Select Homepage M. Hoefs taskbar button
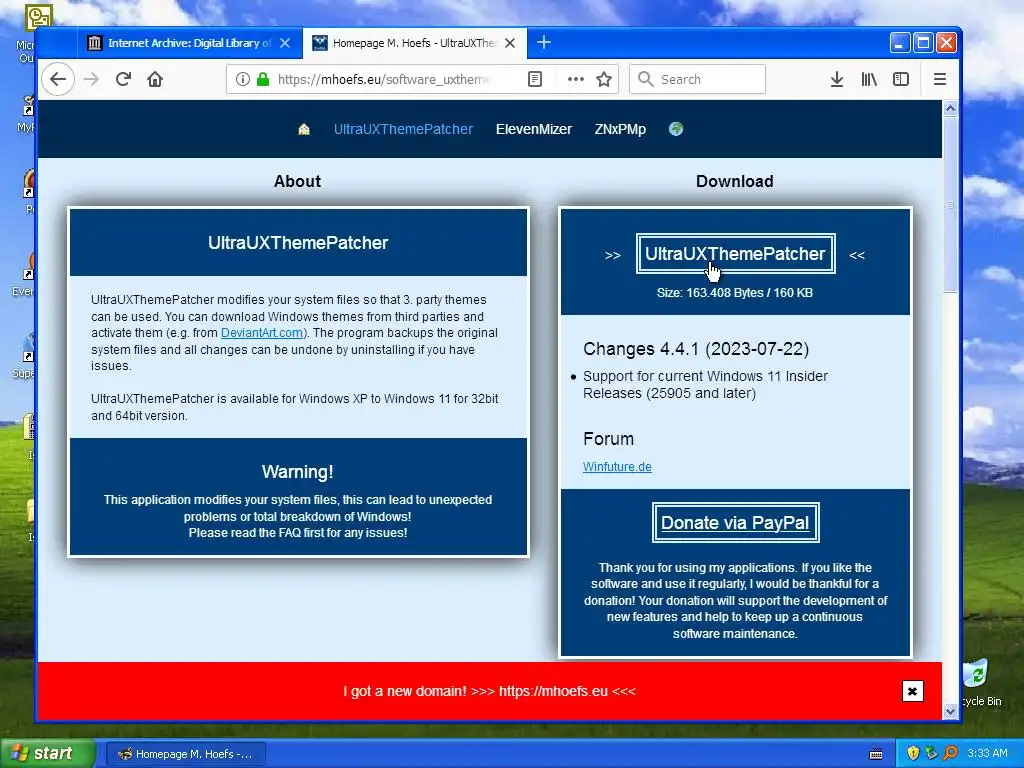Viewport: 1024px width, 768px height. point(185,754)
